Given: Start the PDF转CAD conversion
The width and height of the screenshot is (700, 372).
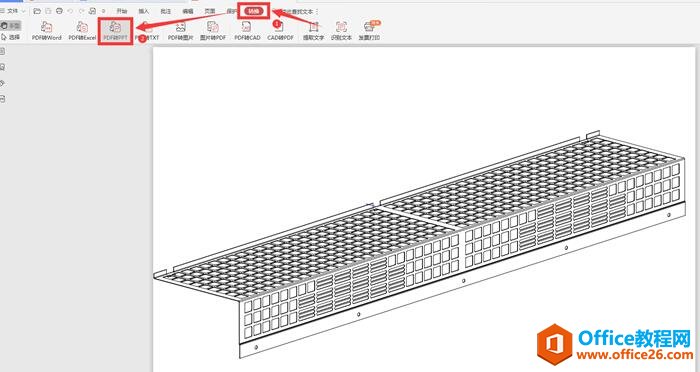Looking at the screenshot, I should click(247, 31).
